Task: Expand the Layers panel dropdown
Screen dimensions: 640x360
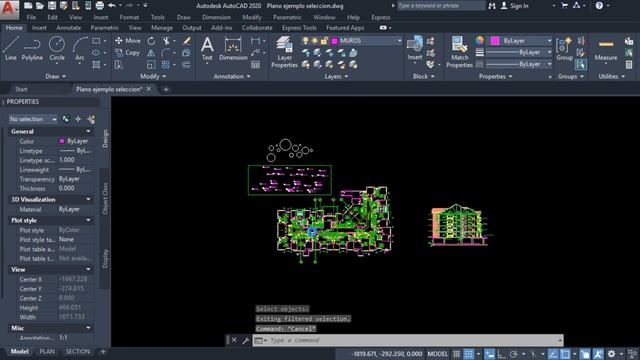Action: 336,76
